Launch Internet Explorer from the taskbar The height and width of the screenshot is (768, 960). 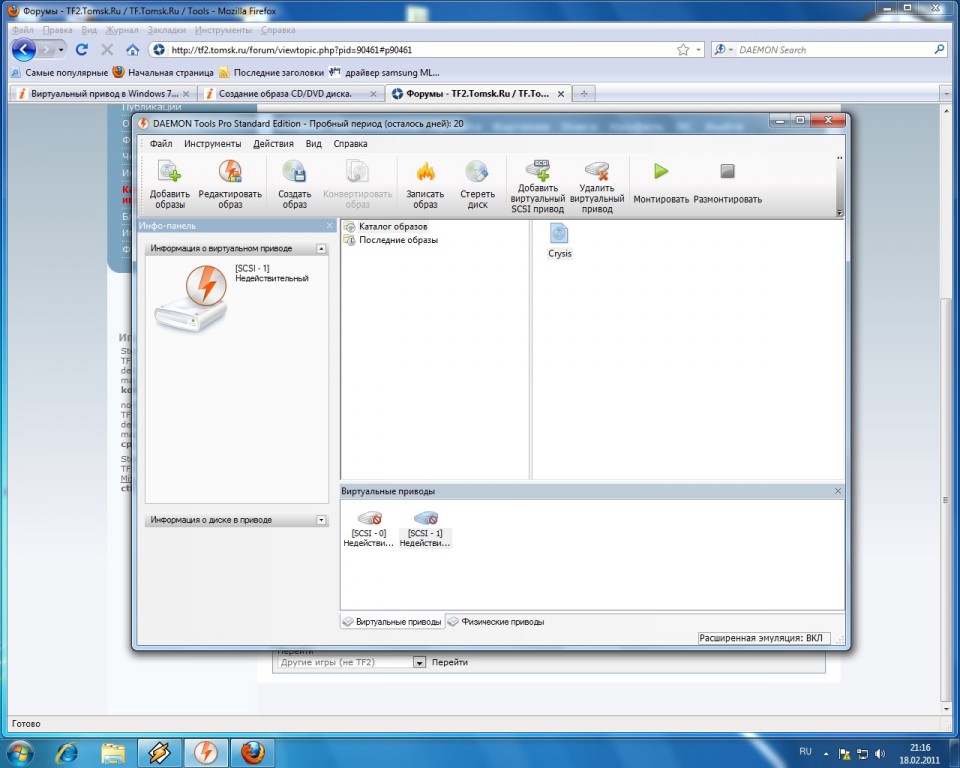tap(67, 752)
